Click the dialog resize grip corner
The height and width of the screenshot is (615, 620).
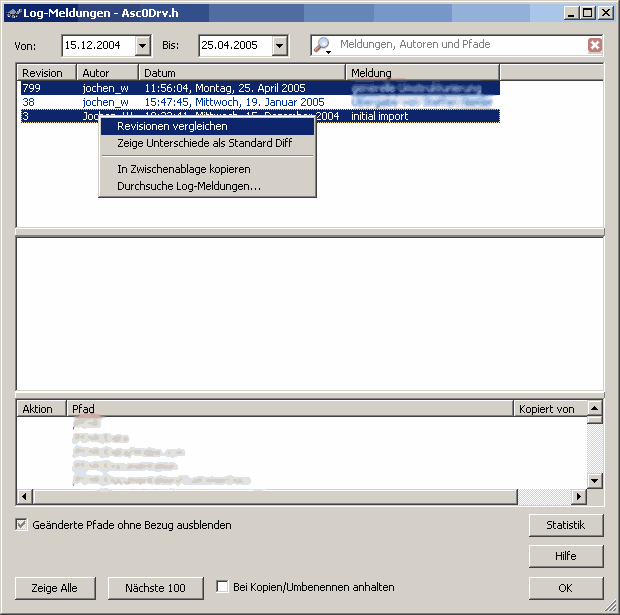[611, 606]
